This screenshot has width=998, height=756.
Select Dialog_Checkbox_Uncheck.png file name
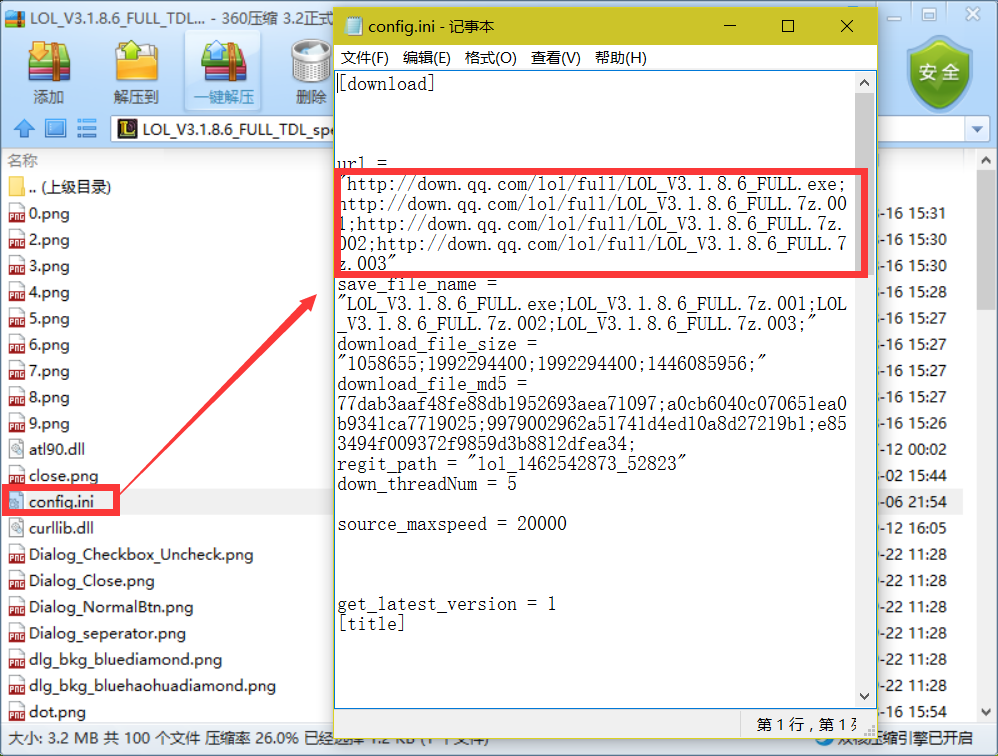click(x=141, y=555)
